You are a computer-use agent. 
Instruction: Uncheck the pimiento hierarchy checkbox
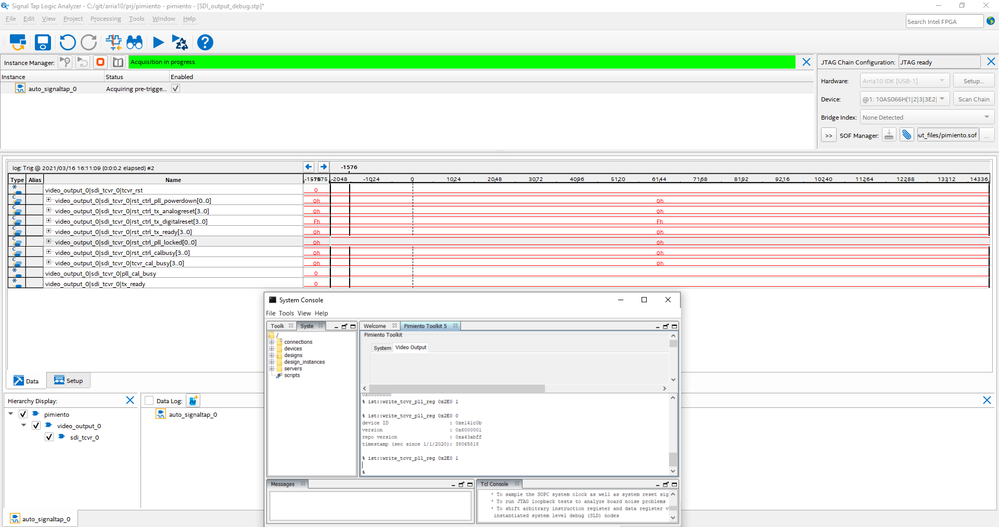[23, 414]
